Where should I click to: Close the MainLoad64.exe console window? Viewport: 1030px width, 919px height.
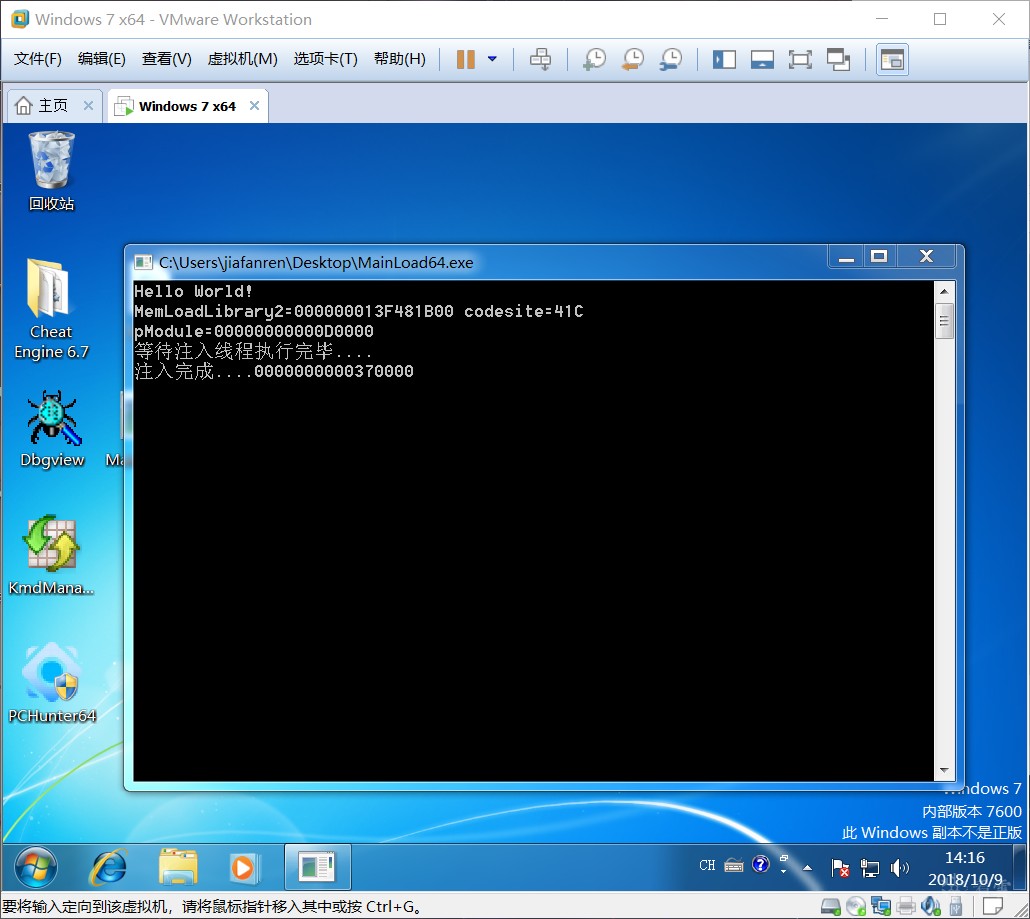(926, 256)
